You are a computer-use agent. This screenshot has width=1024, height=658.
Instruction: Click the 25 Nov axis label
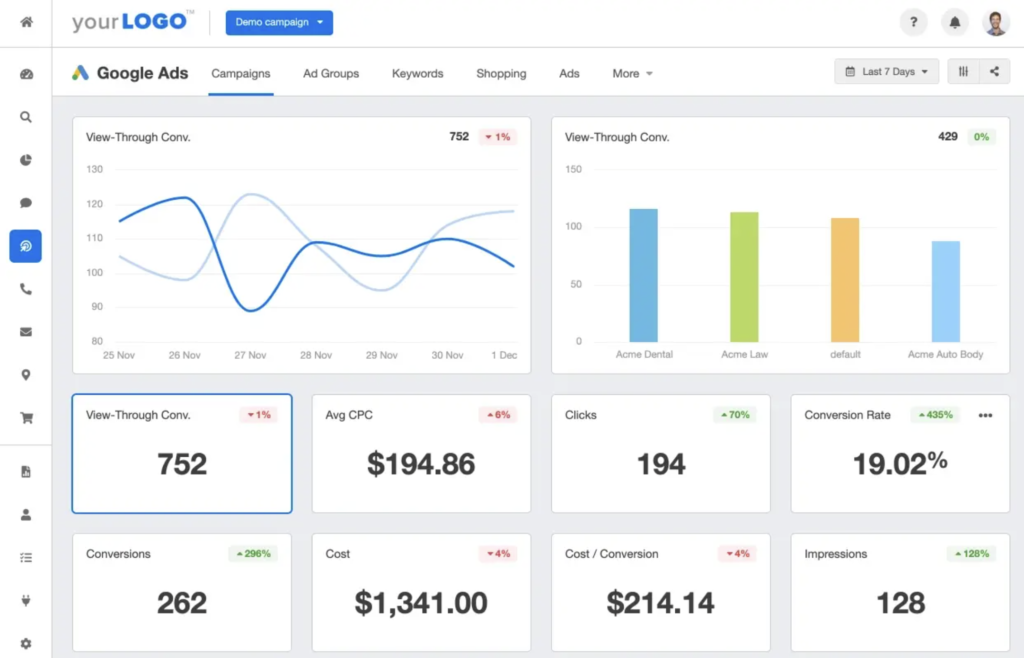119,355
